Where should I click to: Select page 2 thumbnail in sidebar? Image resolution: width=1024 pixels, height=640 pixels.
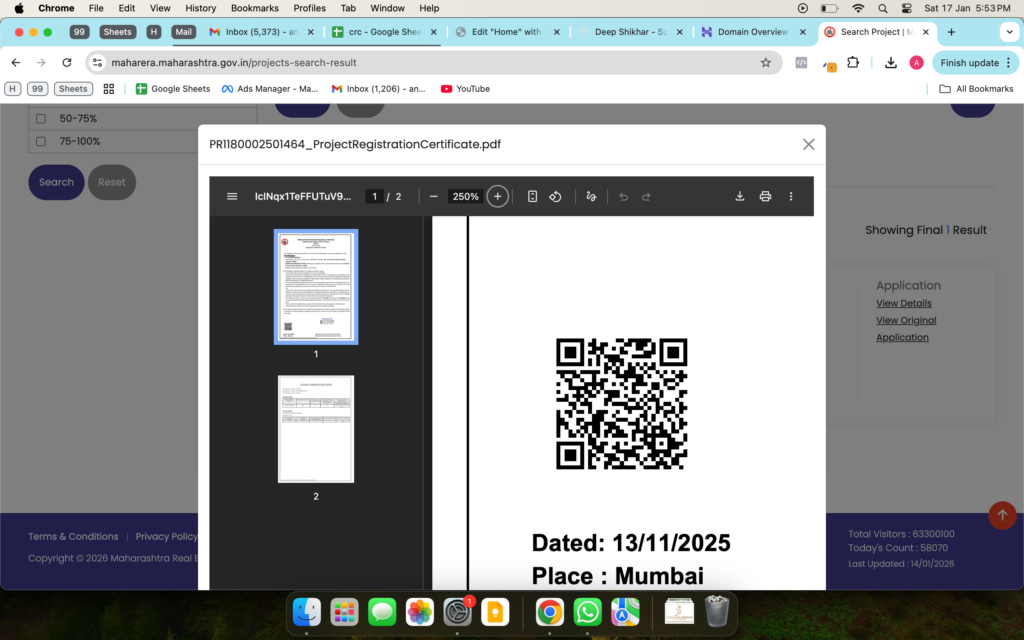click(x=316, y=429)
